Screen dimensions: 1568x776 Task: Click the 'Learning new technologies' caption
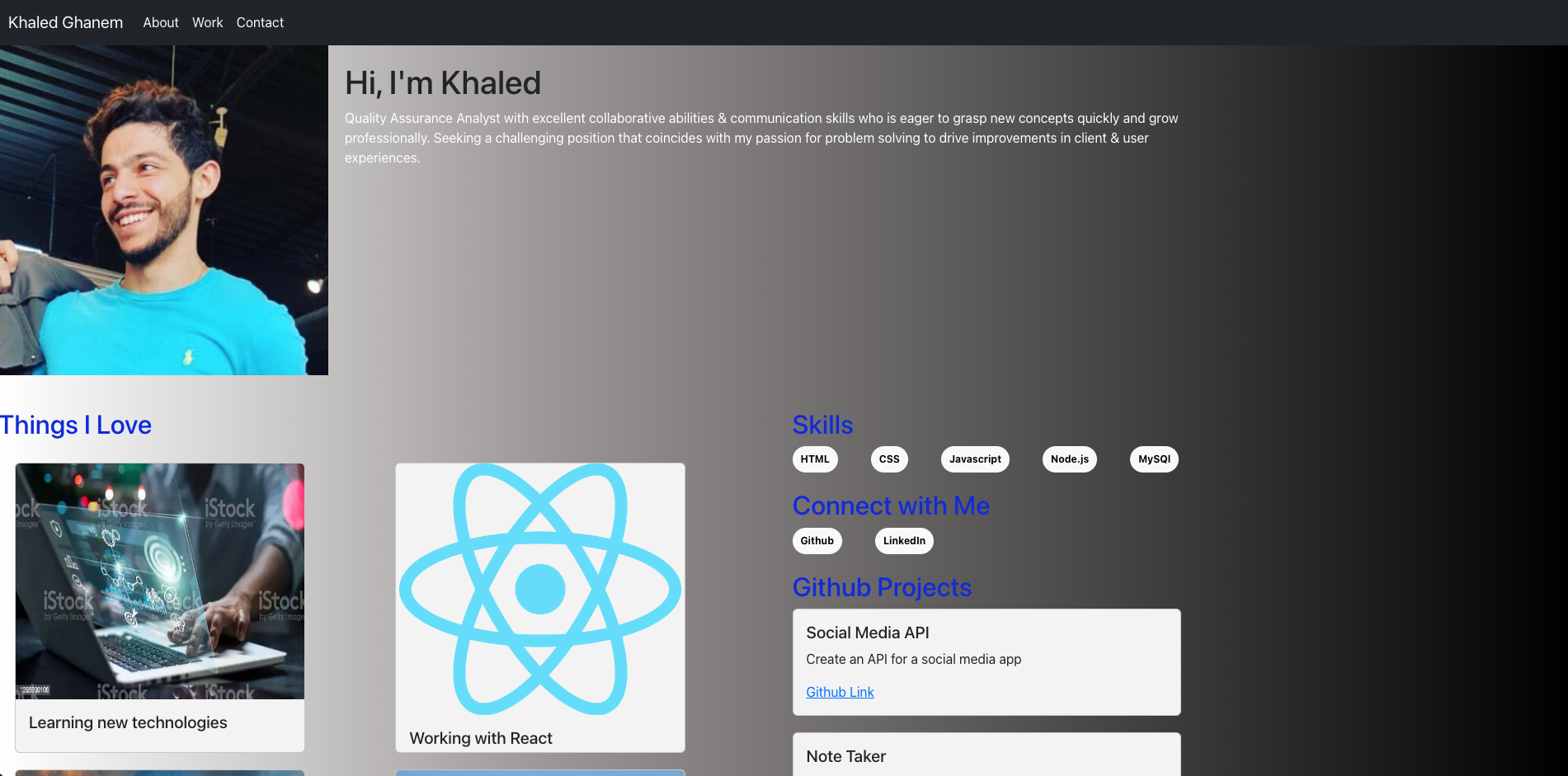click(128, 722)
